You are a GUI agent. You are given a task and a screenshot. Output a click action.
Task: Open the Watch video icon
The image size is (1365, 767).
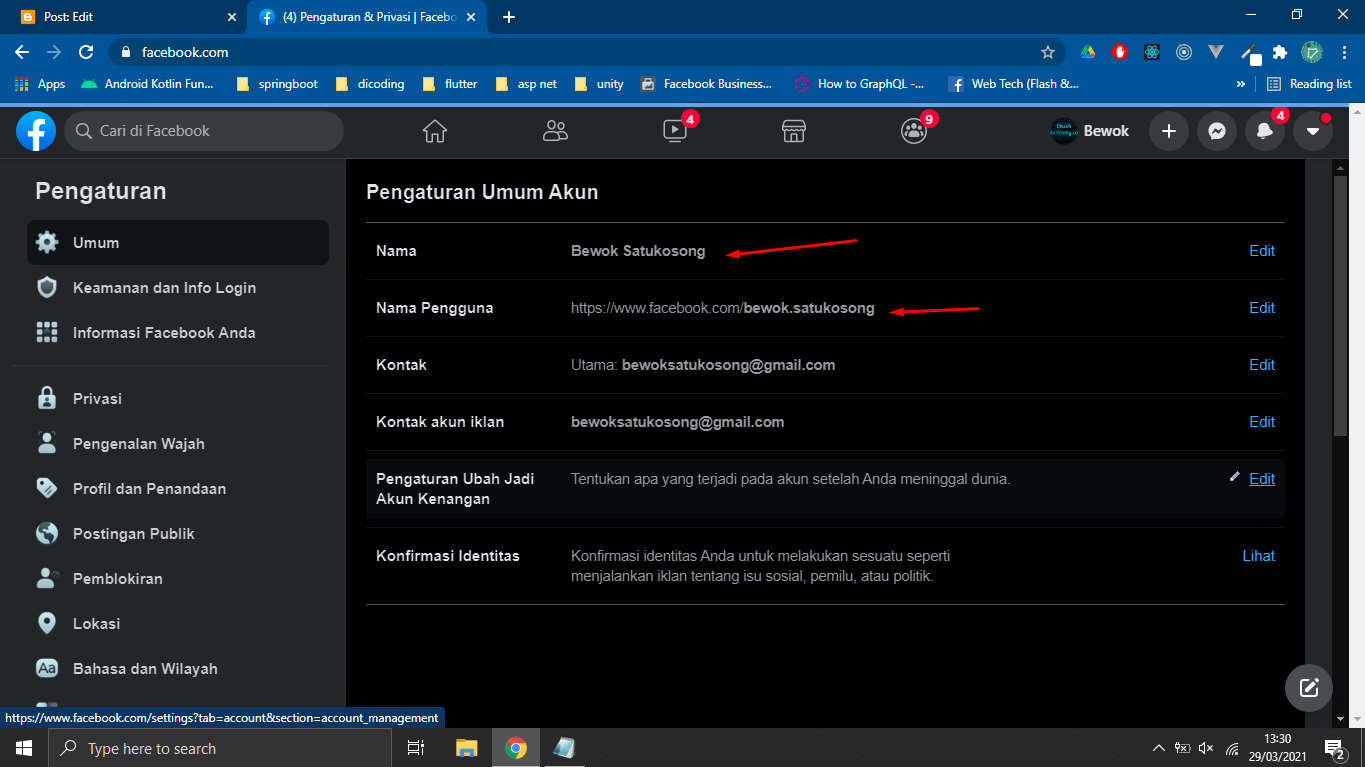675,131
